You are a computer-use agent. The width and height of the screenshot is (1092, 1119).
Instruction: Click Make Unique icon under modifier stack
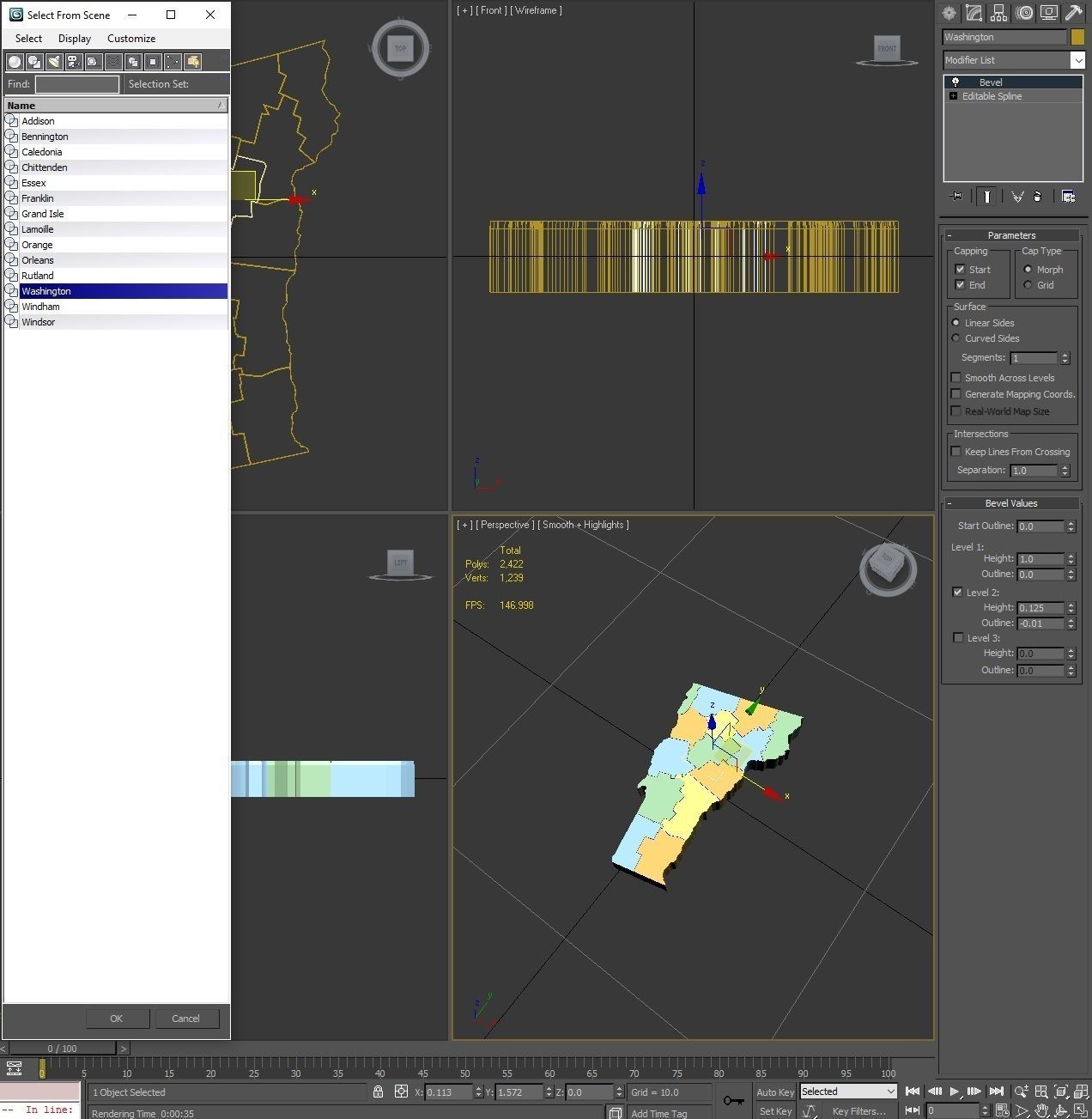tap(1017, 197)
